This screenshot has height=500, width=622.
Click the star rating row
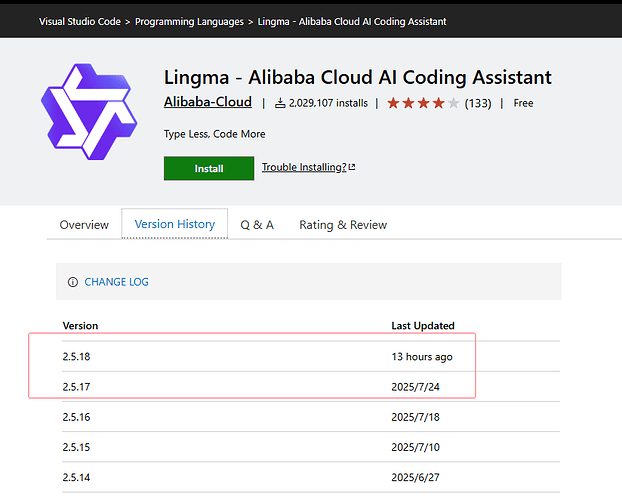tap(423, 103)
